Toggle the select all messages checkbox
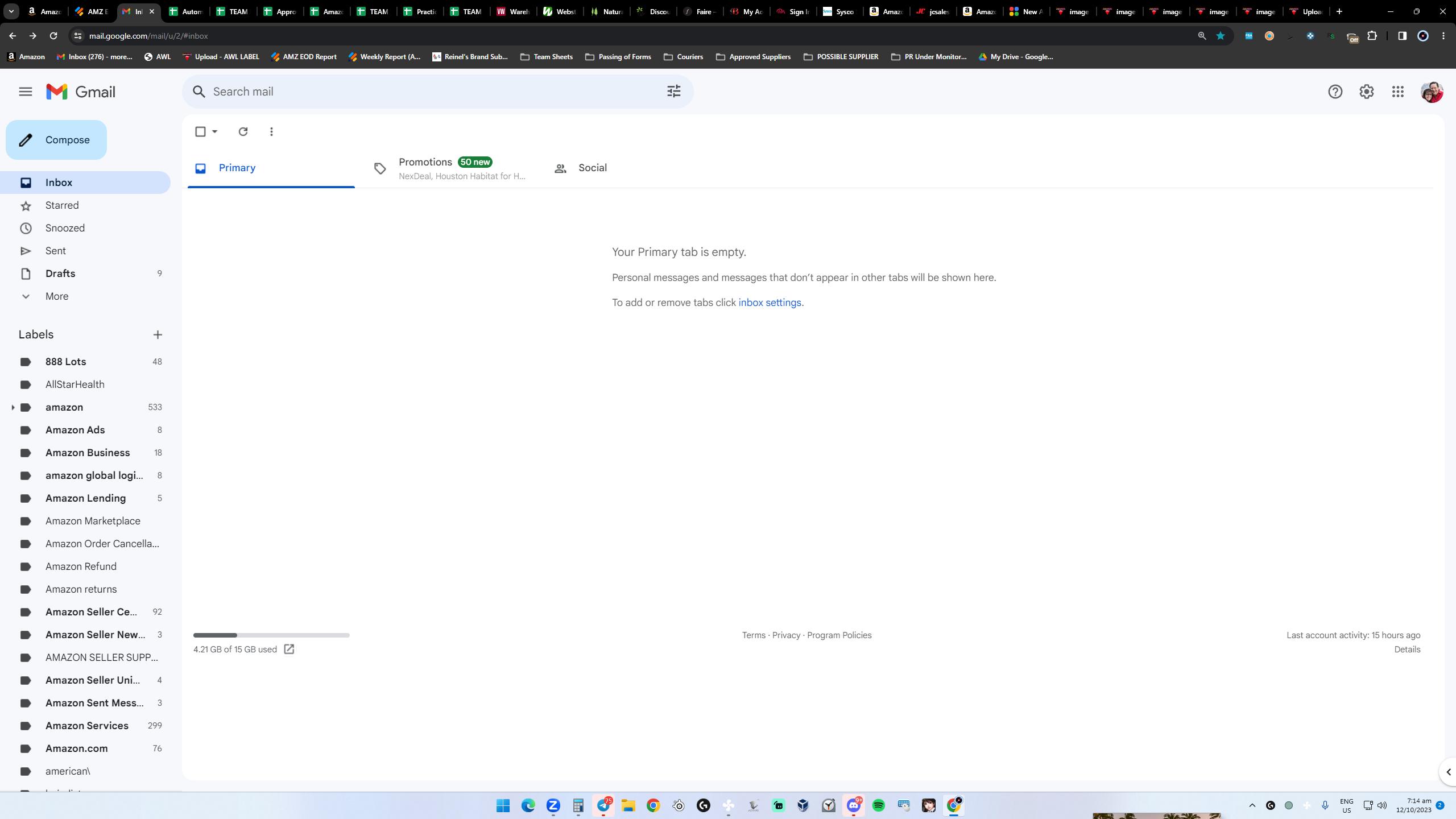 click(x=200, y=131)
